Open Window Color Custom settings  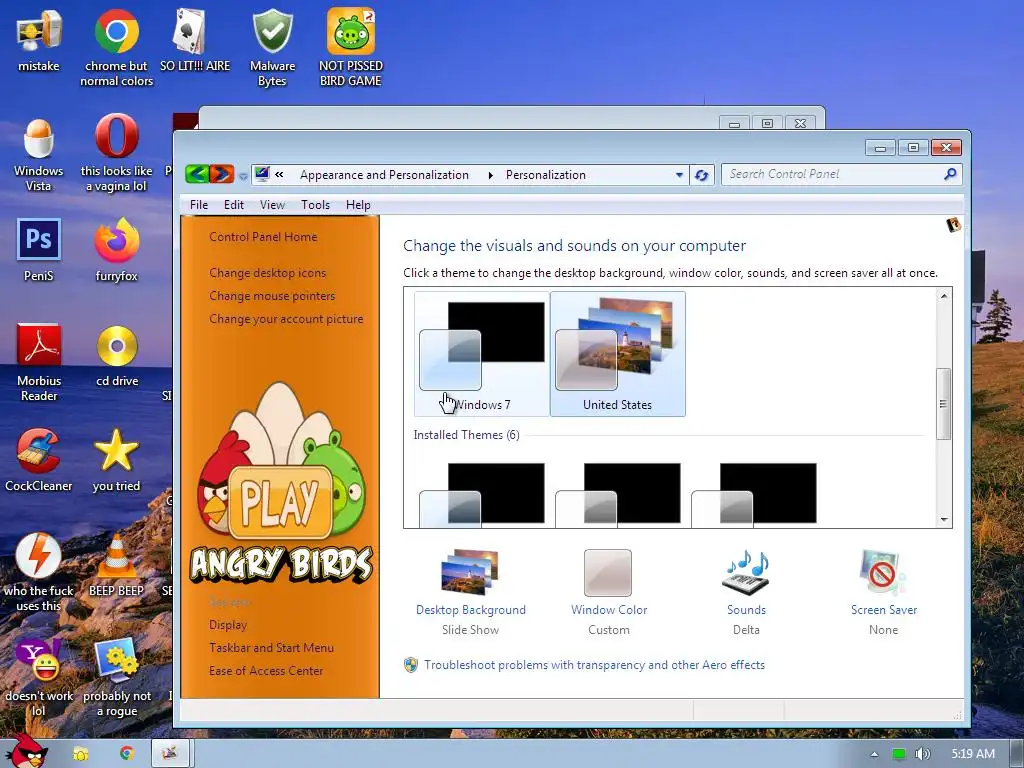coord(609,593)
